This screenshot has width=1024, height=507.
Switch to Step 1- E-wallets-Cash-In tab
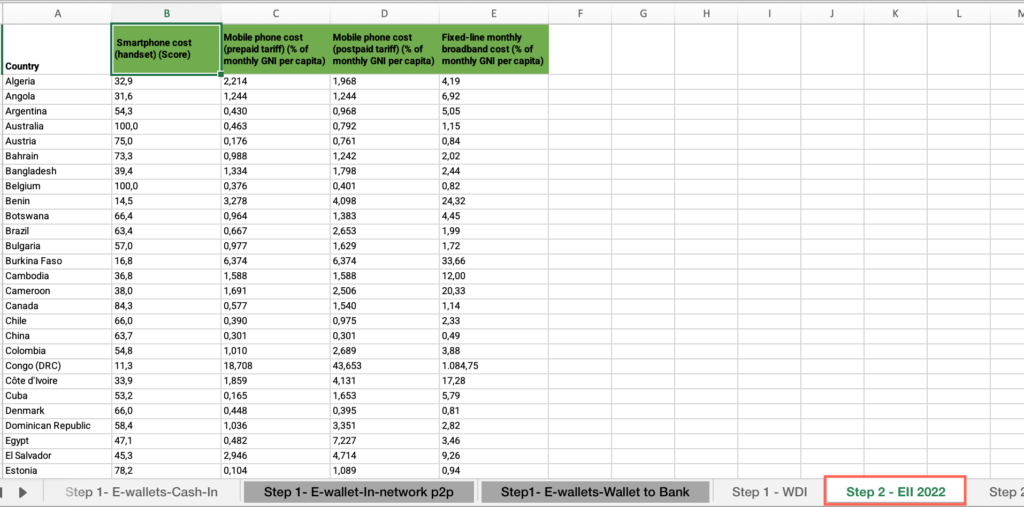(141, 492)
